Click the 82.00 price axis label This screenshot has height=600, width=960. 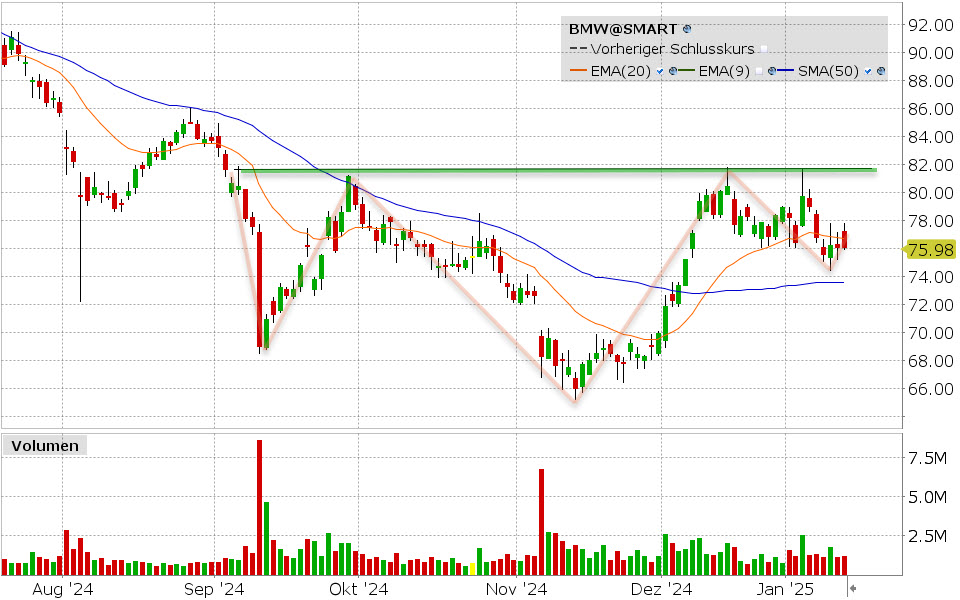click(x=931, y=165)
